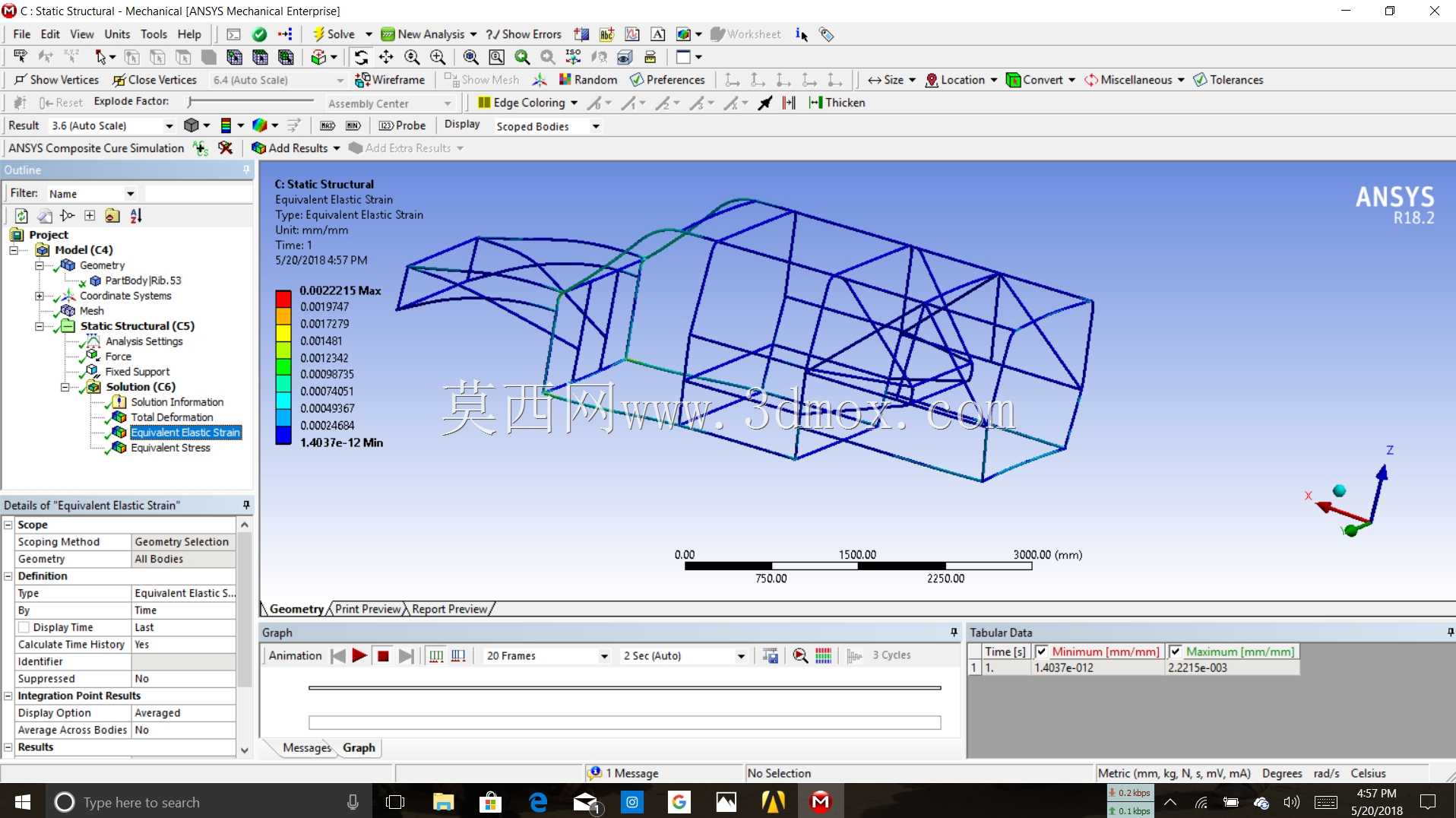Click the dark blue legend color band
This screenshot has width=1456, height=818.
click(x=283, y=435)
